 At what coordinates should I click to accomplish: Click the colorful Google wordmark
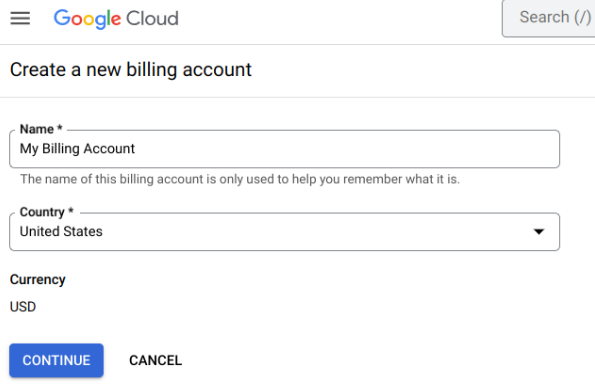click(87, 19)
